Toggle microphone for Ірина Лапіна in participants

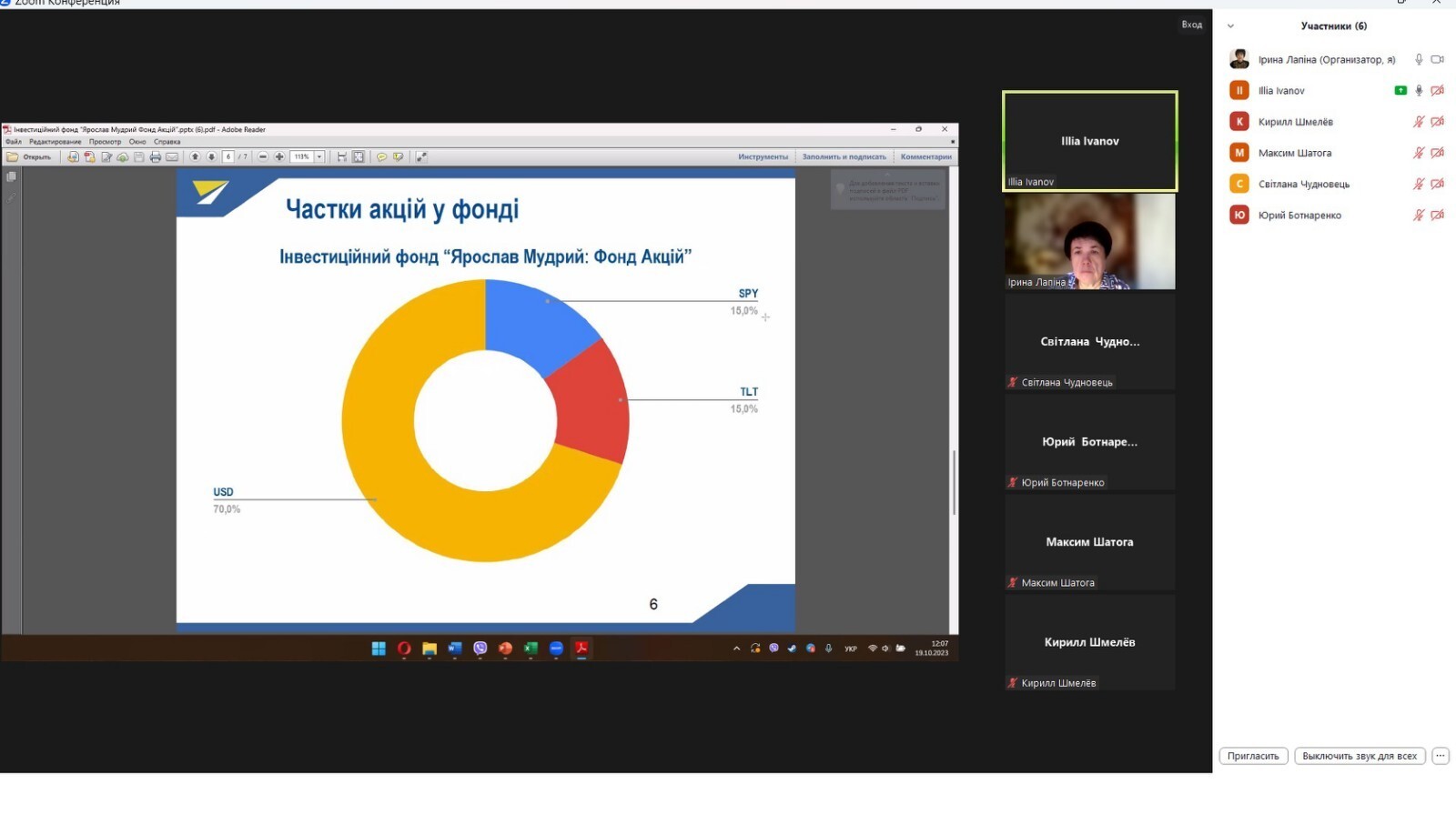click(1418, 60)
